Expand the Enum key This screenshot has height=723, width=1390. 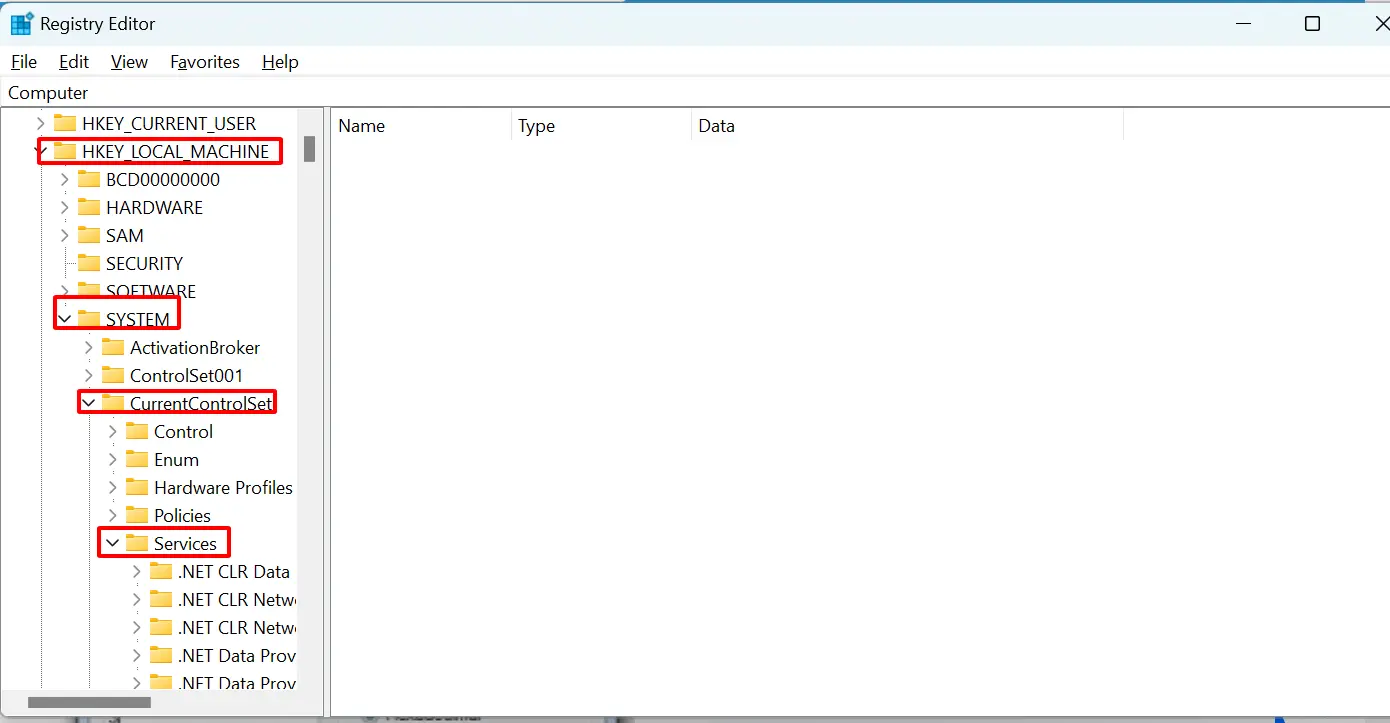click(x=113, y=459)
